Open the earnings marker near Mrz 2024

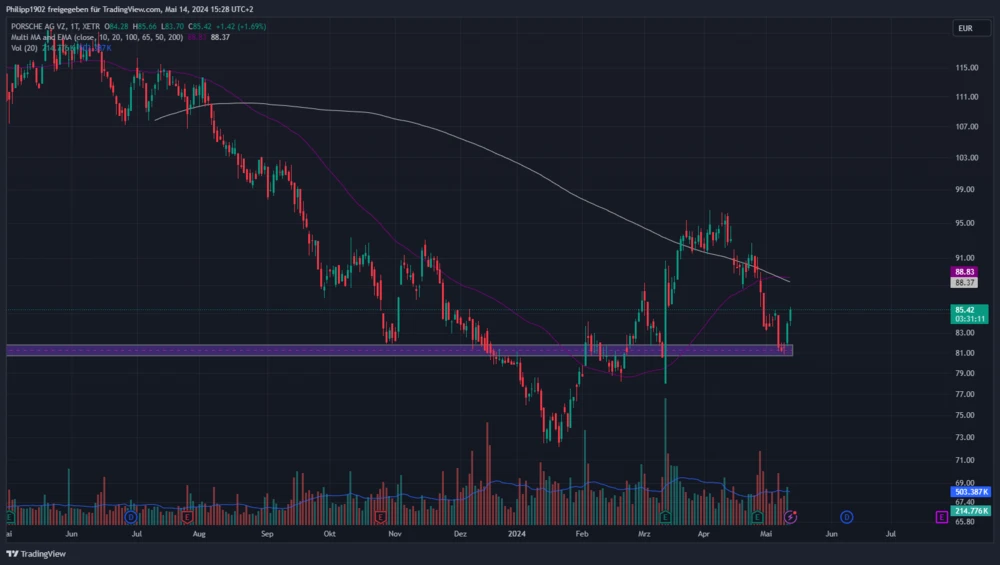[x=665, y=517]
